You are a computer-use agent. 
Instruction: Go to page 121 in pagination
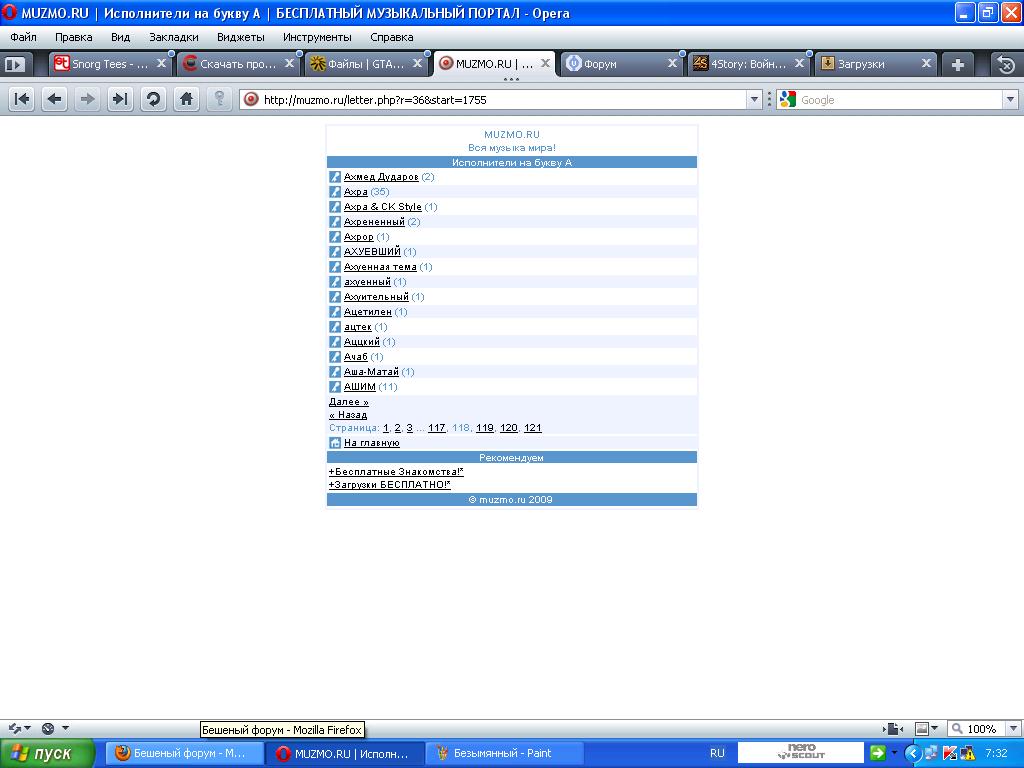[533, 428]
